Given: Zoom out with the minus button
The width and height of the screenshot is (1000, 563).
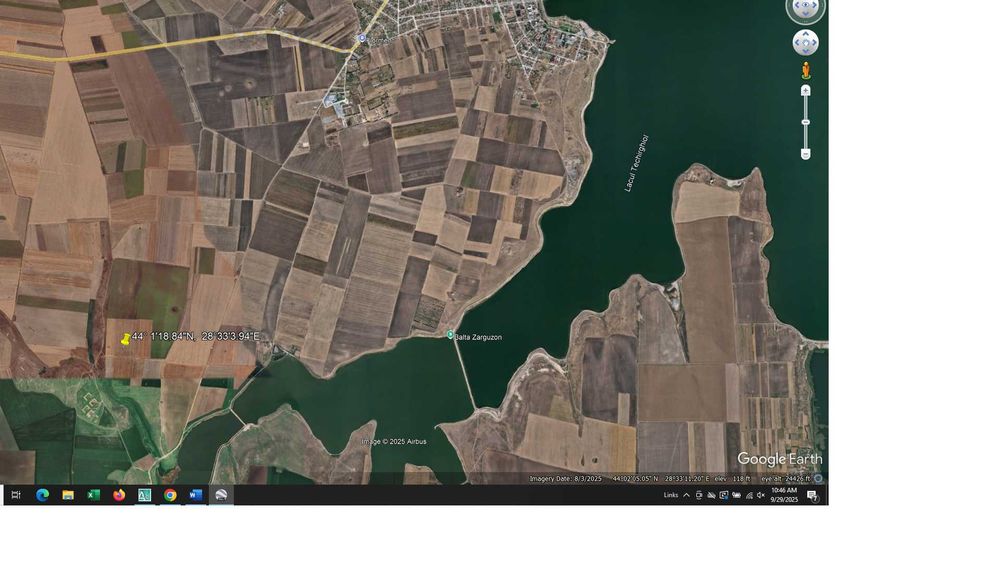Looking at the screenshot, I should coord(805,154).
